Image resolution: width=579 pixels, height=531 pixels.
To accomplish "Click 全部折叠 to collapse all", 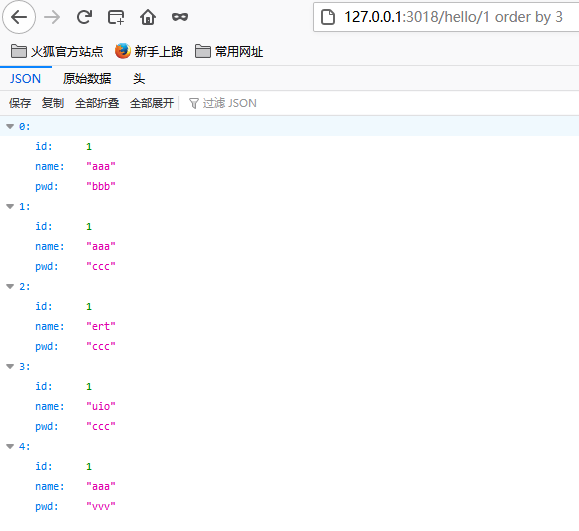I will tap(97, 103).
